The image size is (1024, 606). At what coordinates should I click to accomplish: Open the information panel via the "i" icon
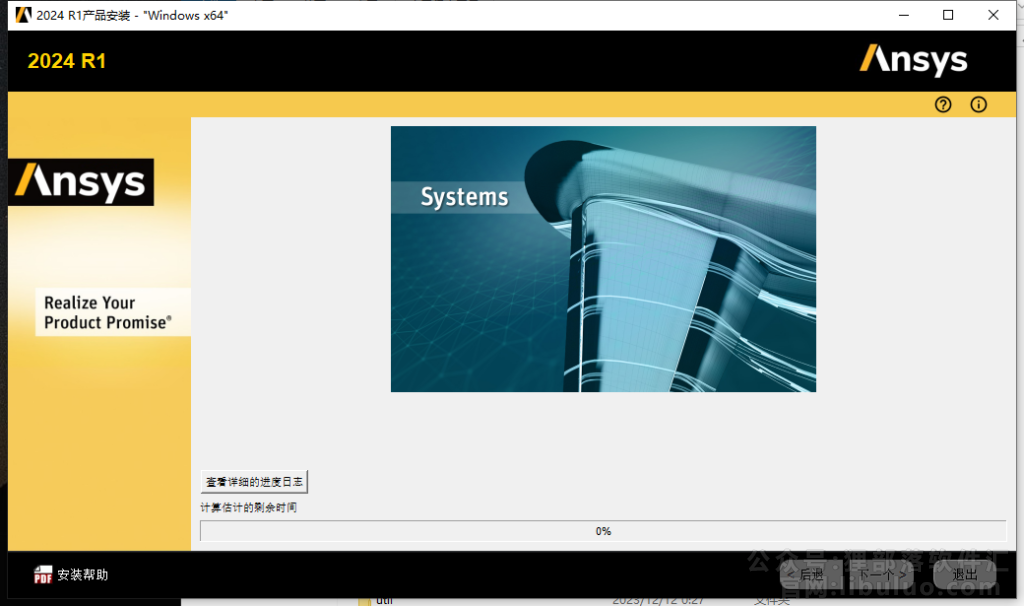tap(978, 104)
